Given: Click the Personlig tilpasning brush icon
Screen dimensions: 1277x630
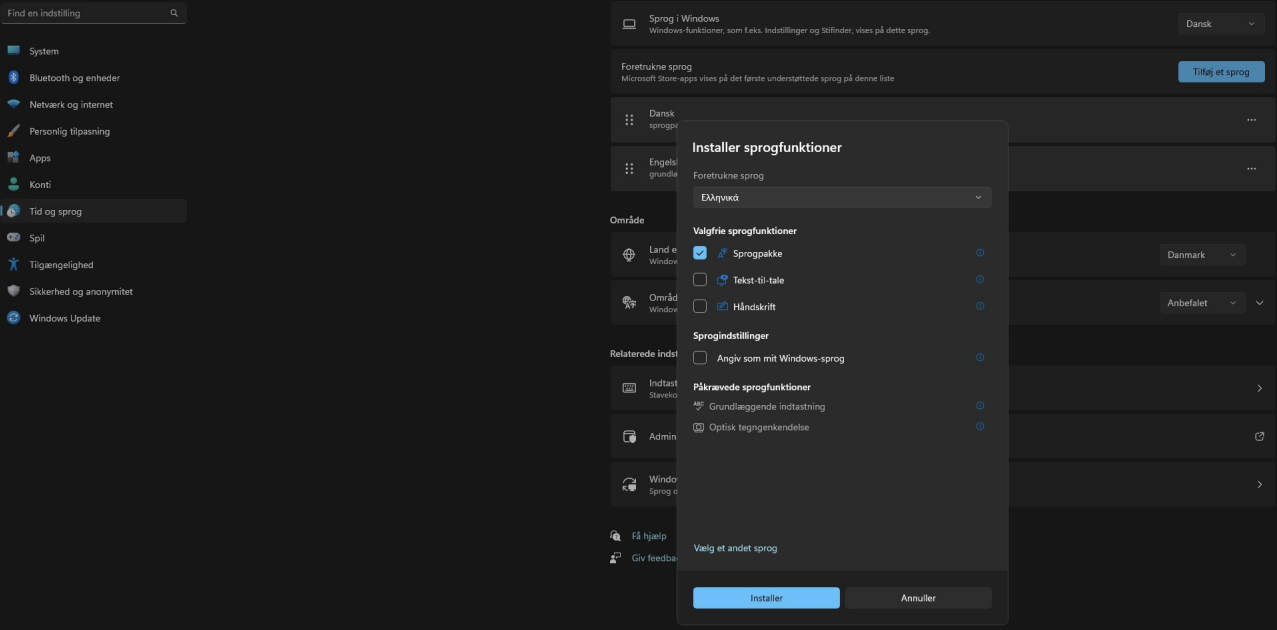Looking at the screenshot, I should 14,131.
